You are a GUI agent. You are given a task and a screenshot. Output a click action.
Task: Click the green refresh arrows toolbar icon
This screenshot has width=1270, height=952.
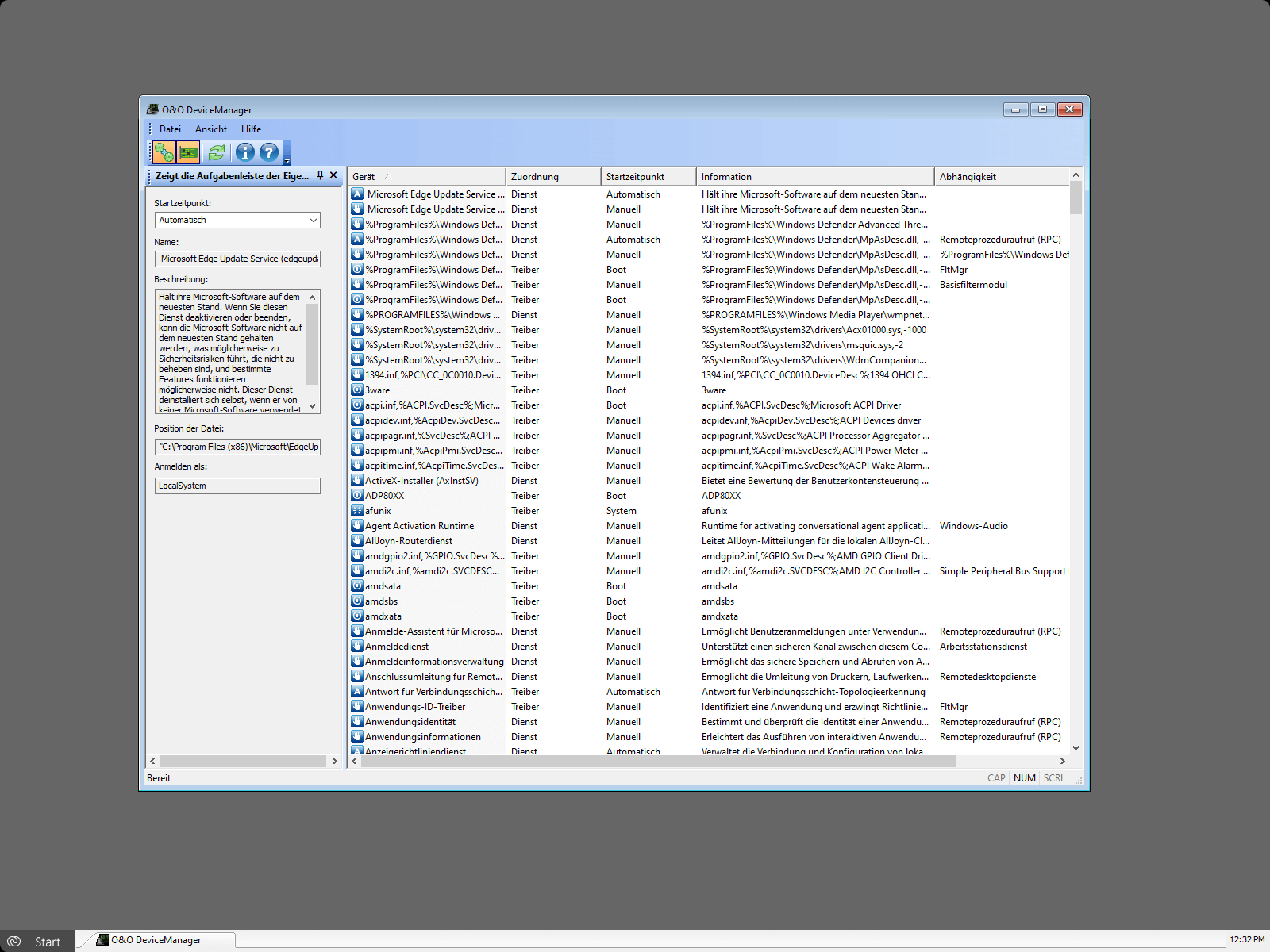tap(217, 152)
